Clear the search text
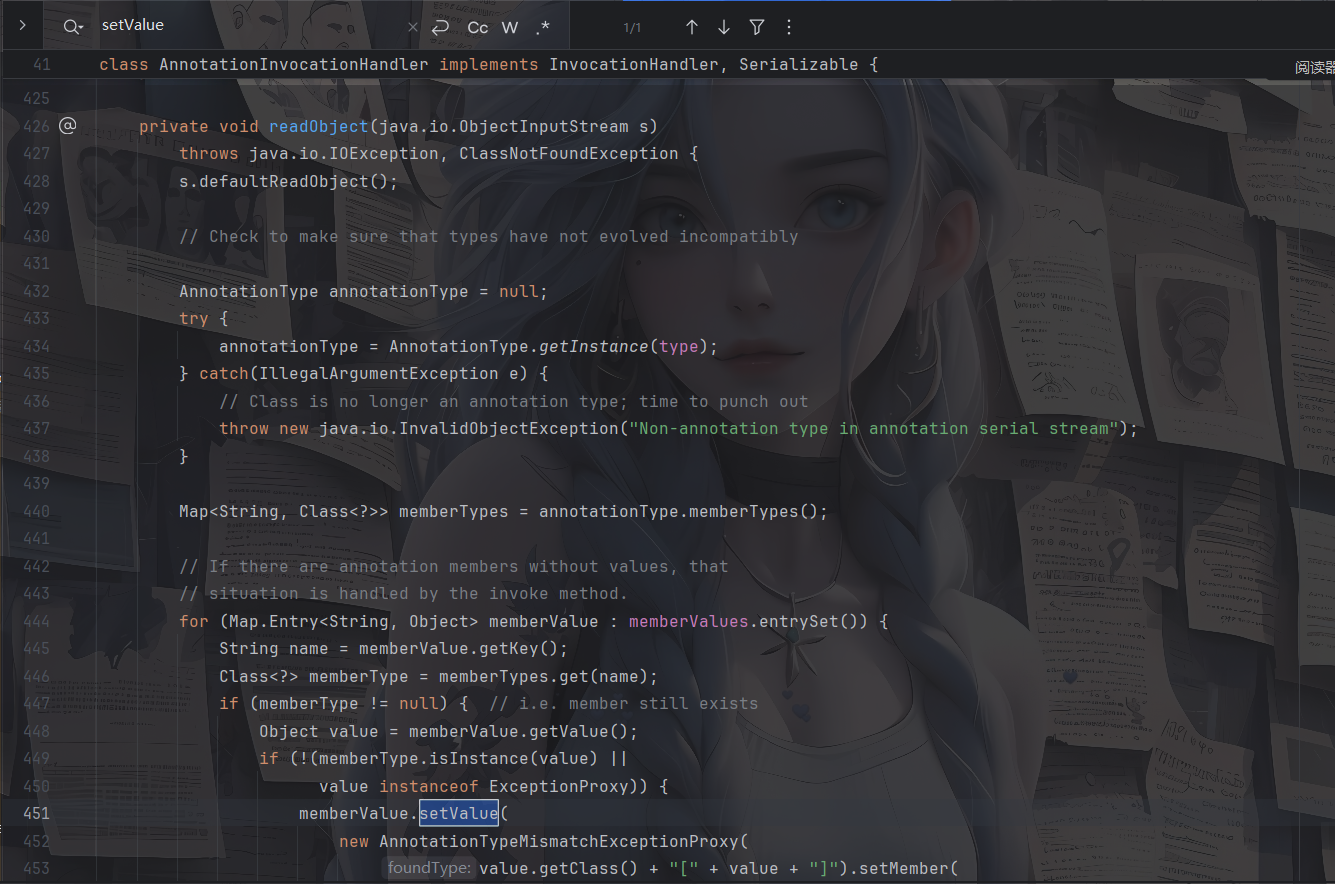 point(413,27)
